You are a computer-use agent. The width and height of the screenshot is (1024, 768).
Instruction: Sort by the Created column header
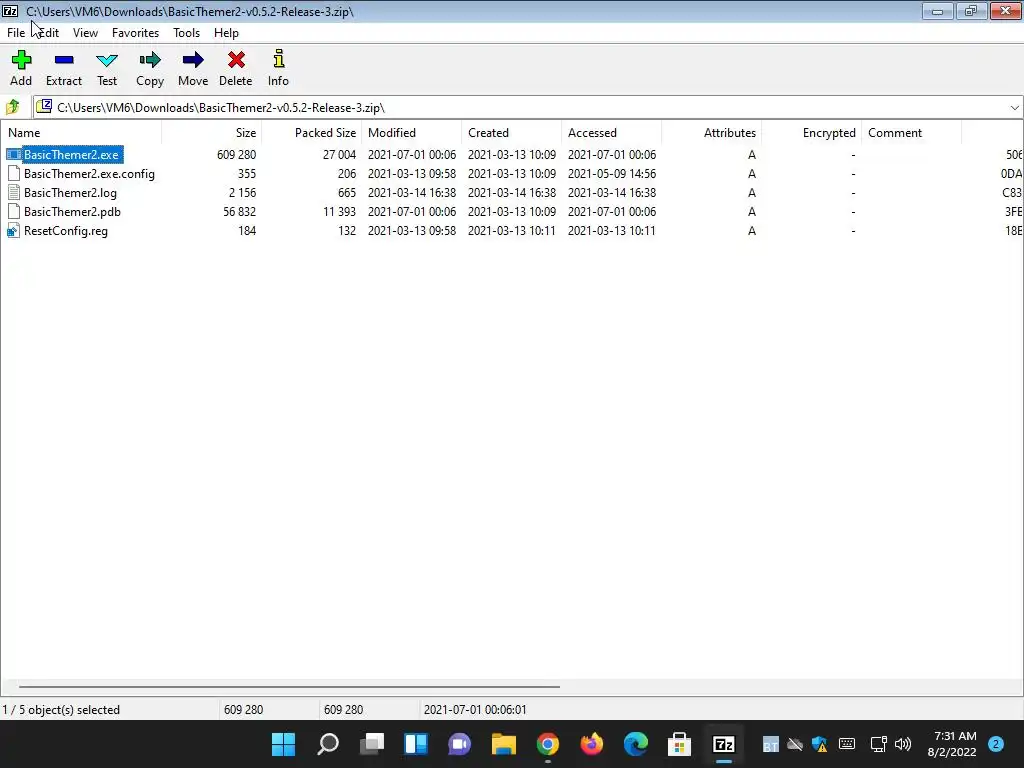[511, 133]
